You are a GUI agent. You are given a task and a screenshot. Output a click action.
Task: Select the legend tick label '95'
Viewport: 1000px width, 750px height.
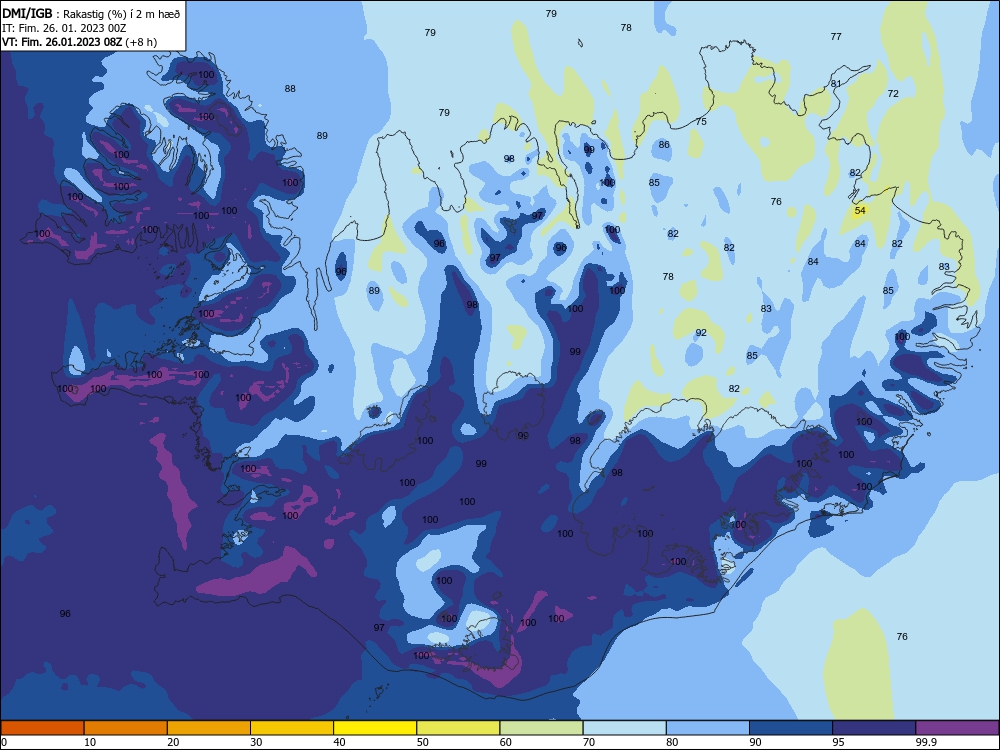click(839, 742)
